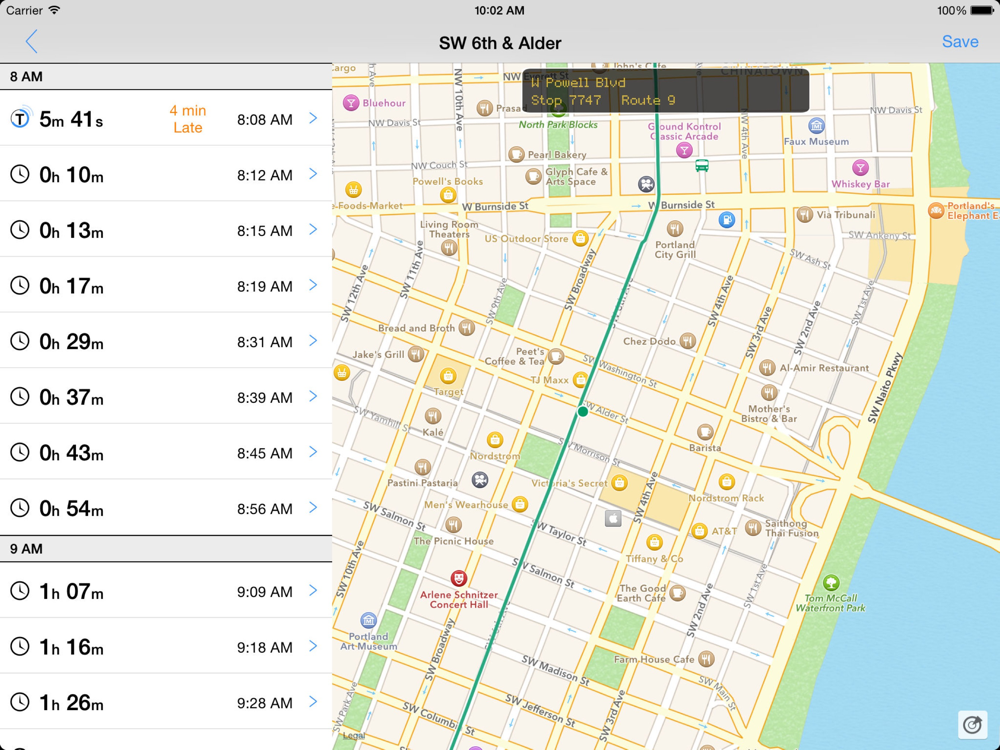The width and height of the screenshot is (1000, 750).
Task: Select the Portland Art Museum pin
Action: pos(368,620)
